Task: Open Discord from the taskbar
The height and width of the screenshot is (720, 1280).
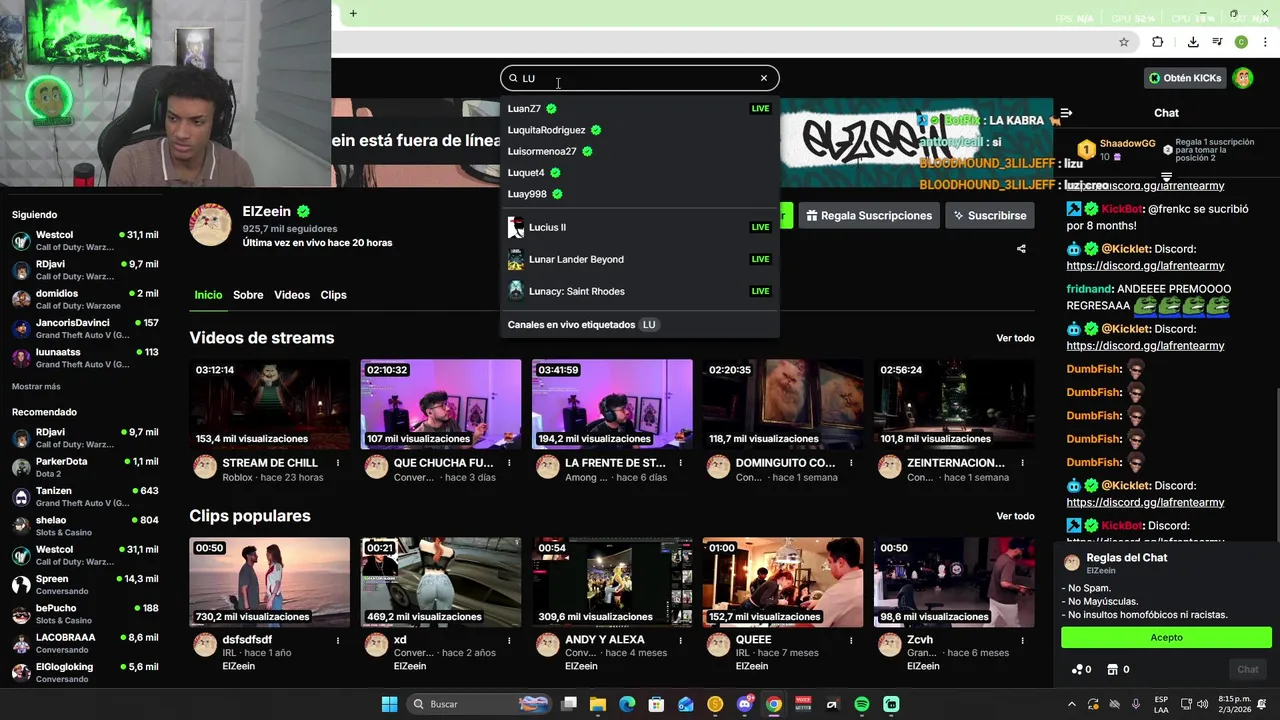Action: coord(744,704)
